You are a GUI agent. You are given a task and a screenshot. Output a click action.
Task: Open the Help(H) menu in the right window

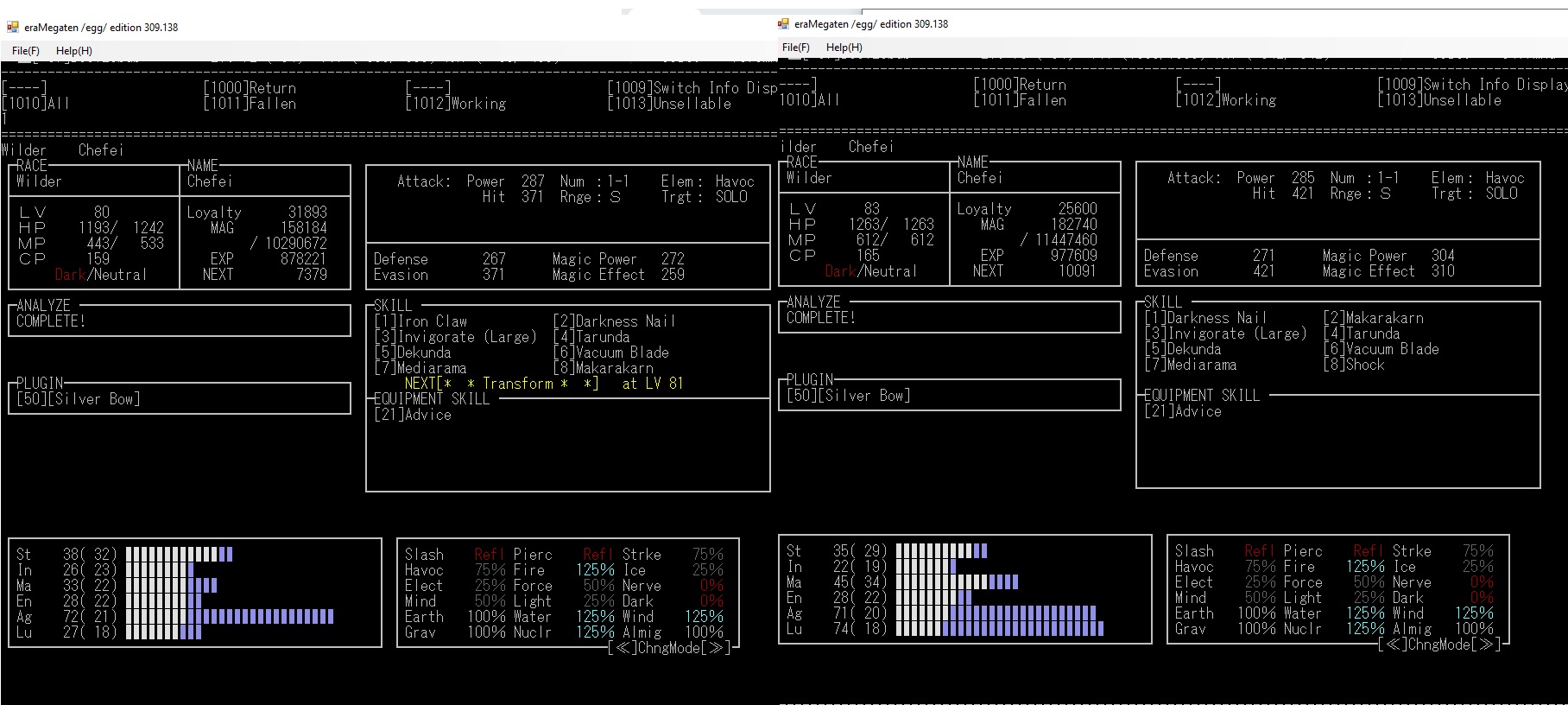pyautogui.click(x=844, y=48)
